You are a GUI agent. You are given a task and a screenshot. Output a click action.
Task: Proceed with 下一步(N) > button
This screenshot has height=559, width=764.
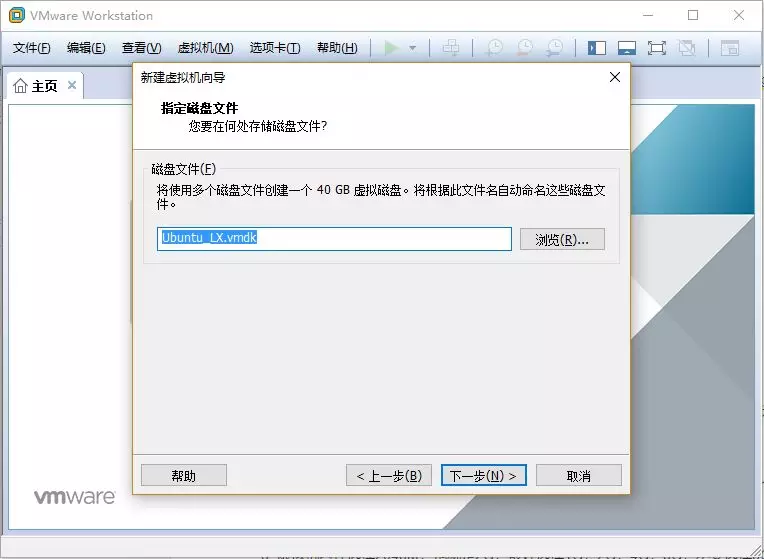pos(484,475)
